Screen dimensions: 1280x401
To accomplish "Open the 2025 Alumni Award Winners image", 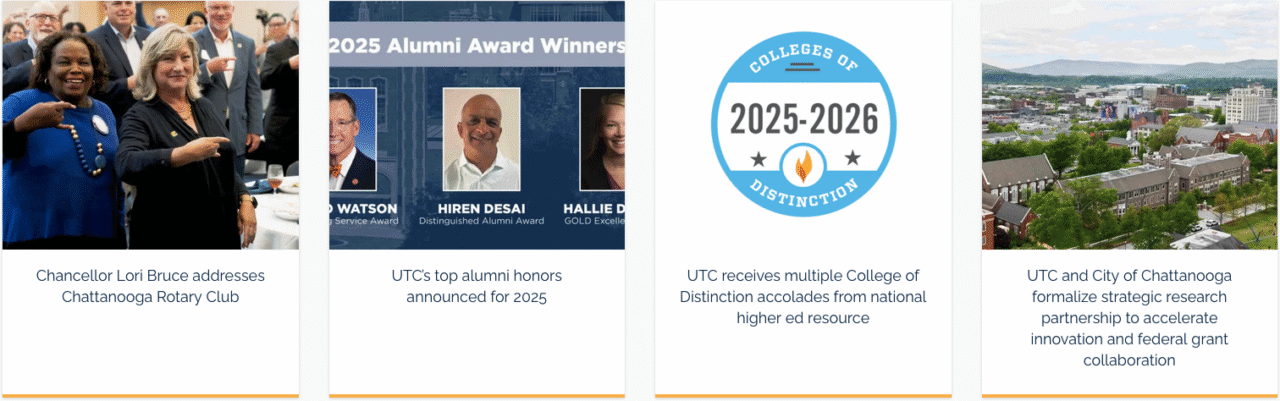I will pos(477,125).
